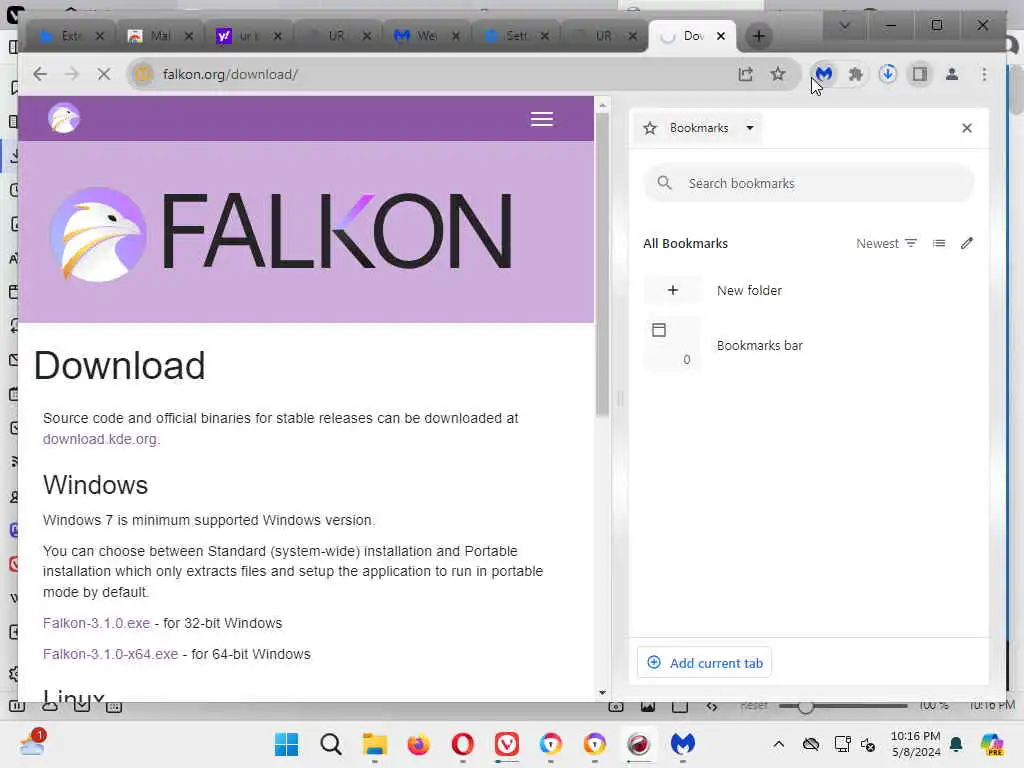
Task: Click the Search bookmarks field
Action: coord(808,184)
